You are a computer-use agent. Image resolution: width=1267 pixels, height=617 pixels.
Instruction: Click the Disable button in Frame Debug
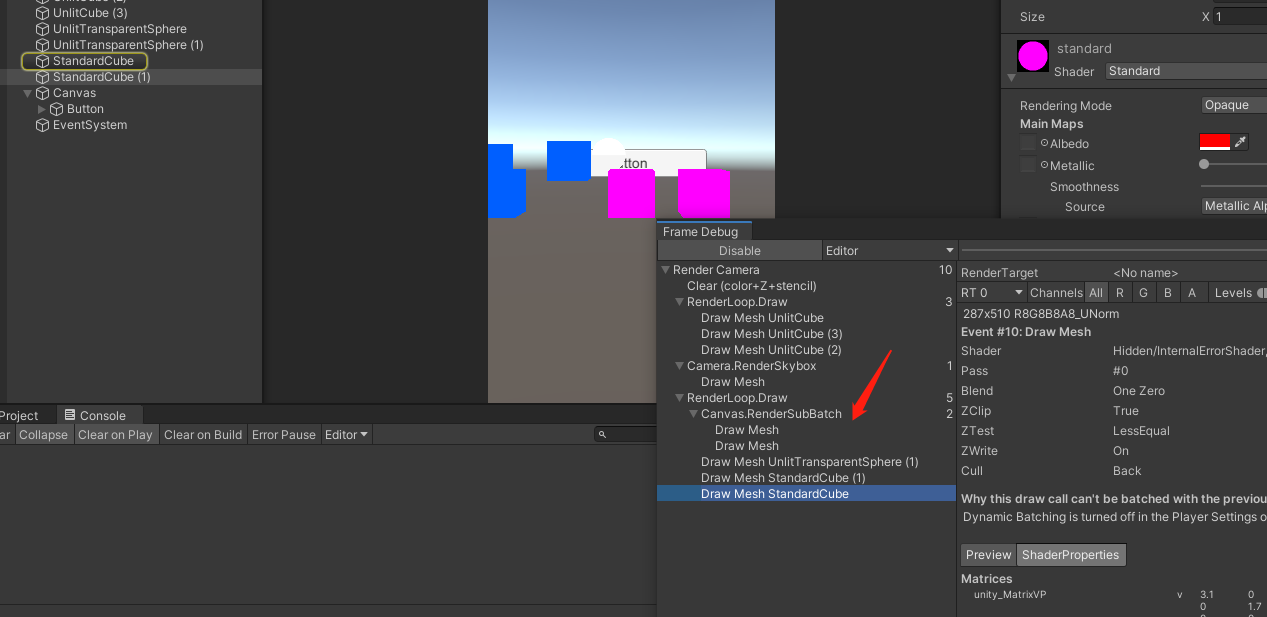point(739,251)
